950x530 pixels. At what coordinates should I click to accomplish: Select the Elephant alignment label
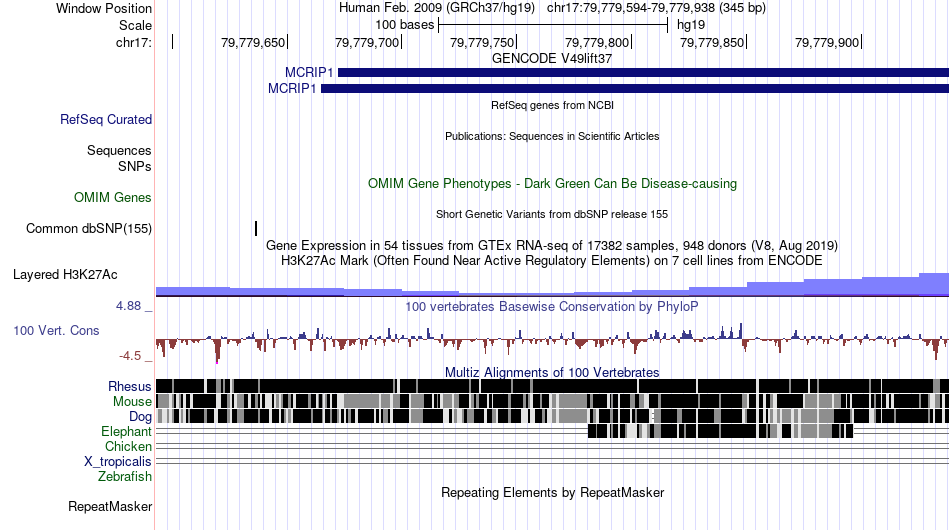tap(126, 431)
